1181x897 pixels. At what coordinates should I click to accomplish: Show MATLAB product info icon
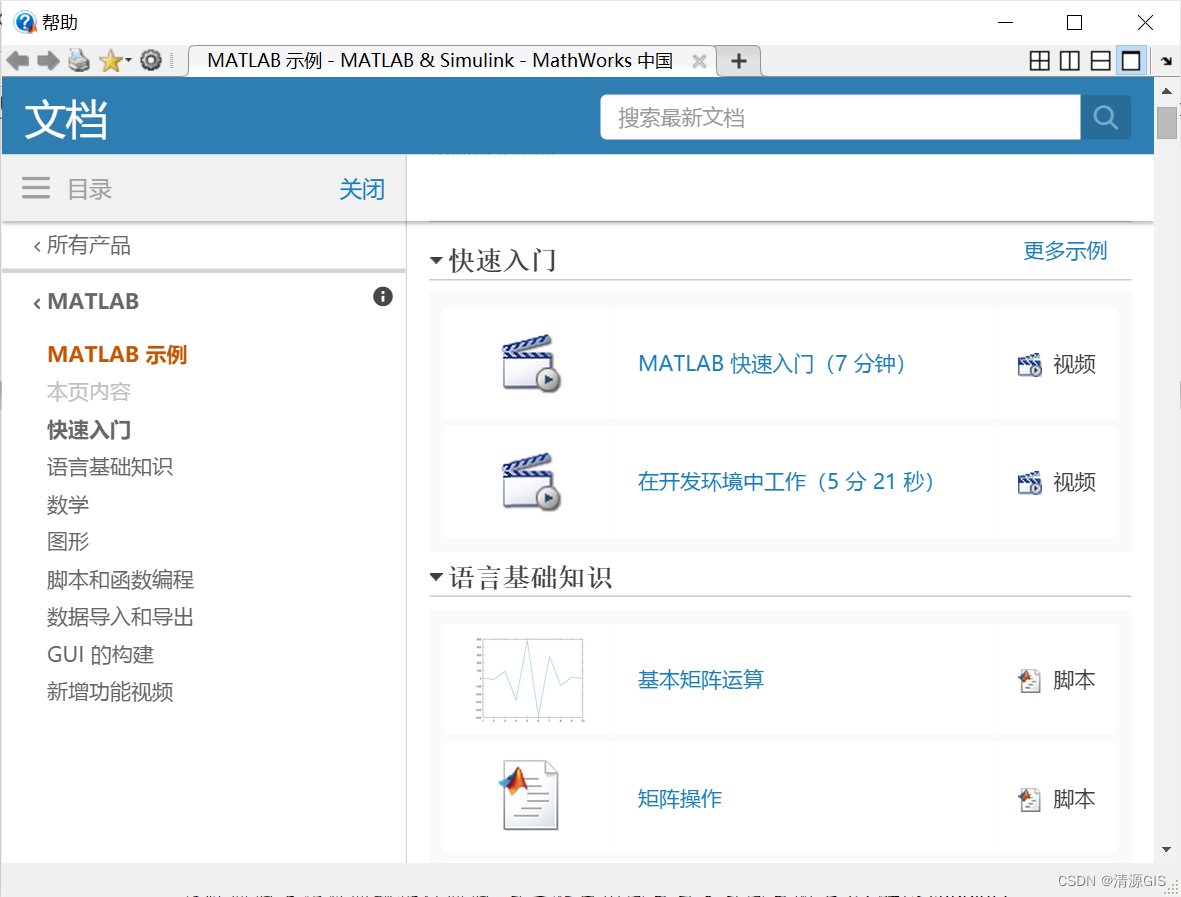(383, 297)
